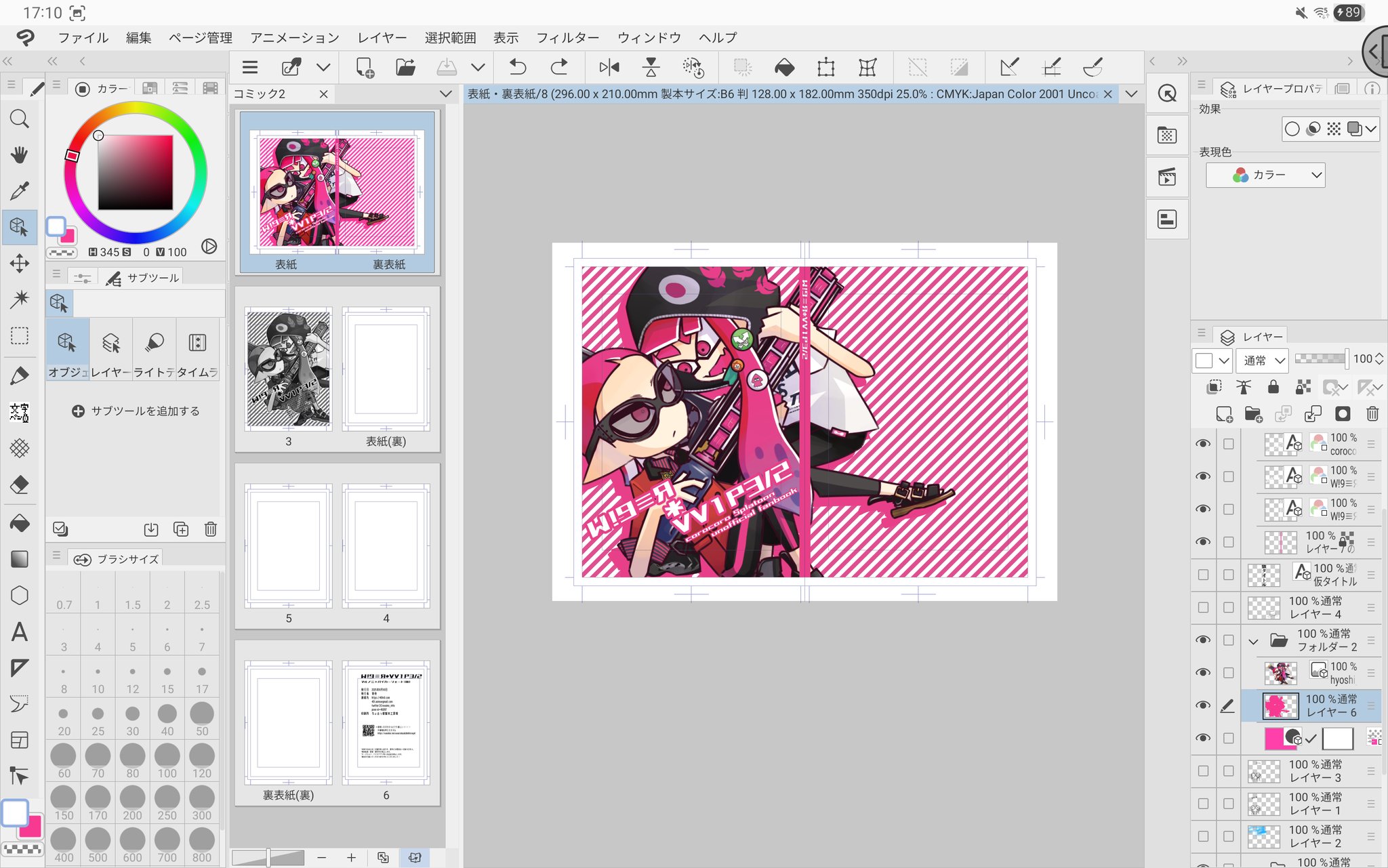Hide フォルダー 2 folder
1388x868 pixels.
1203,640
